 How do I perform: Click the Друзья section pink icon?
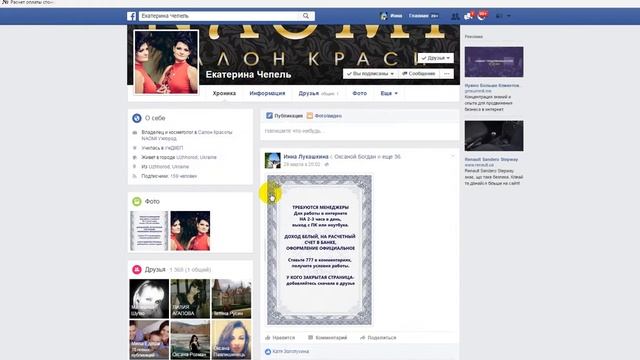pos(137,269)
